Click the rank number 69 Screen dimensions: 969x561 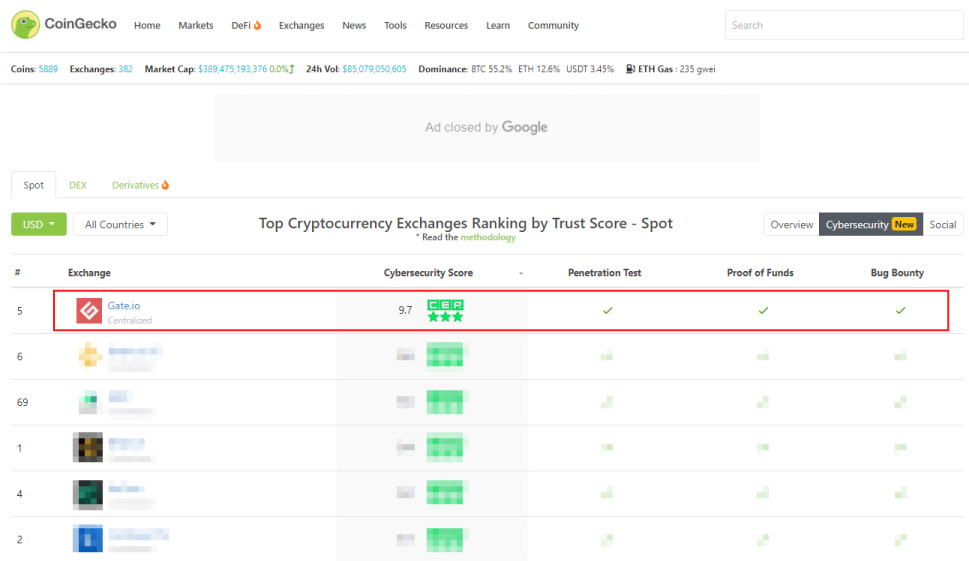click(x=22, y=402)
